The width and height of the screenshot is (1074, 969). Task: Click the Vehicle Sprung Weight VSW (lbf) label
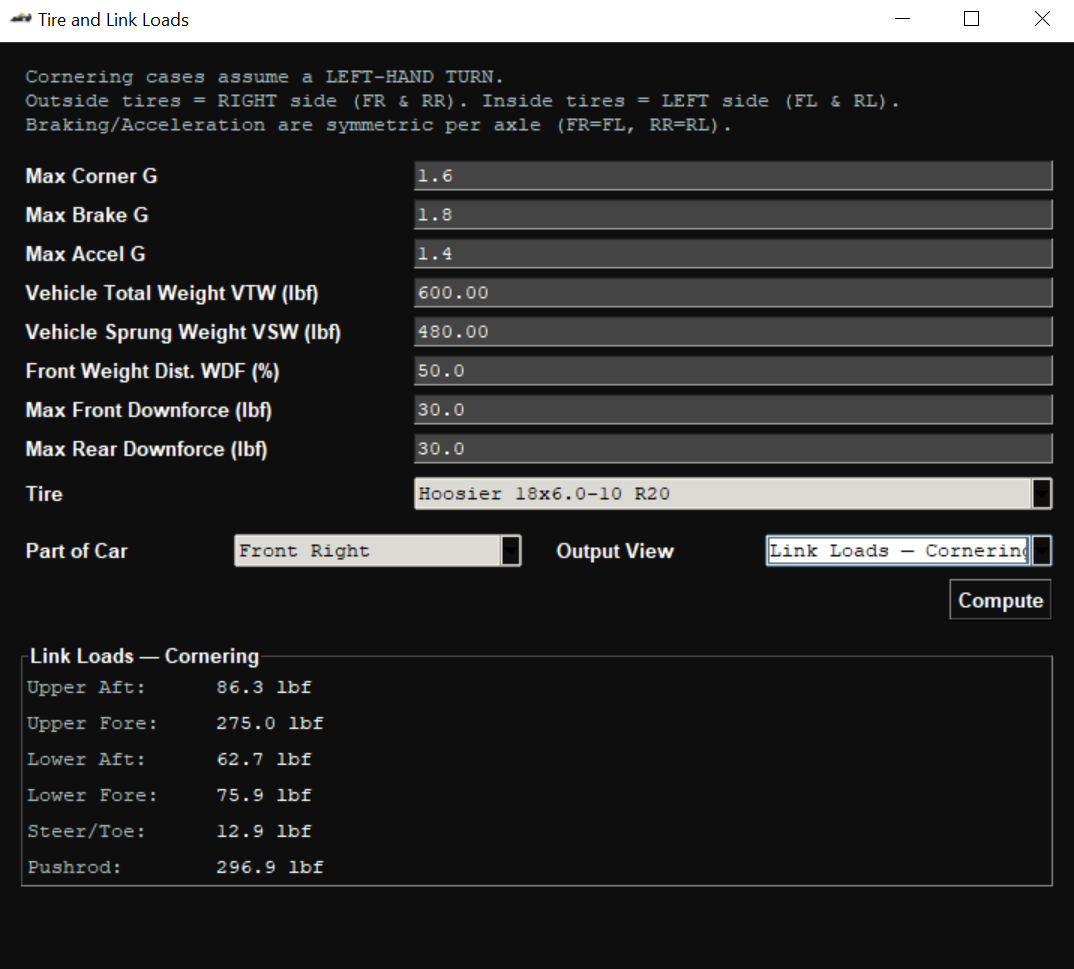coord(183,332)
